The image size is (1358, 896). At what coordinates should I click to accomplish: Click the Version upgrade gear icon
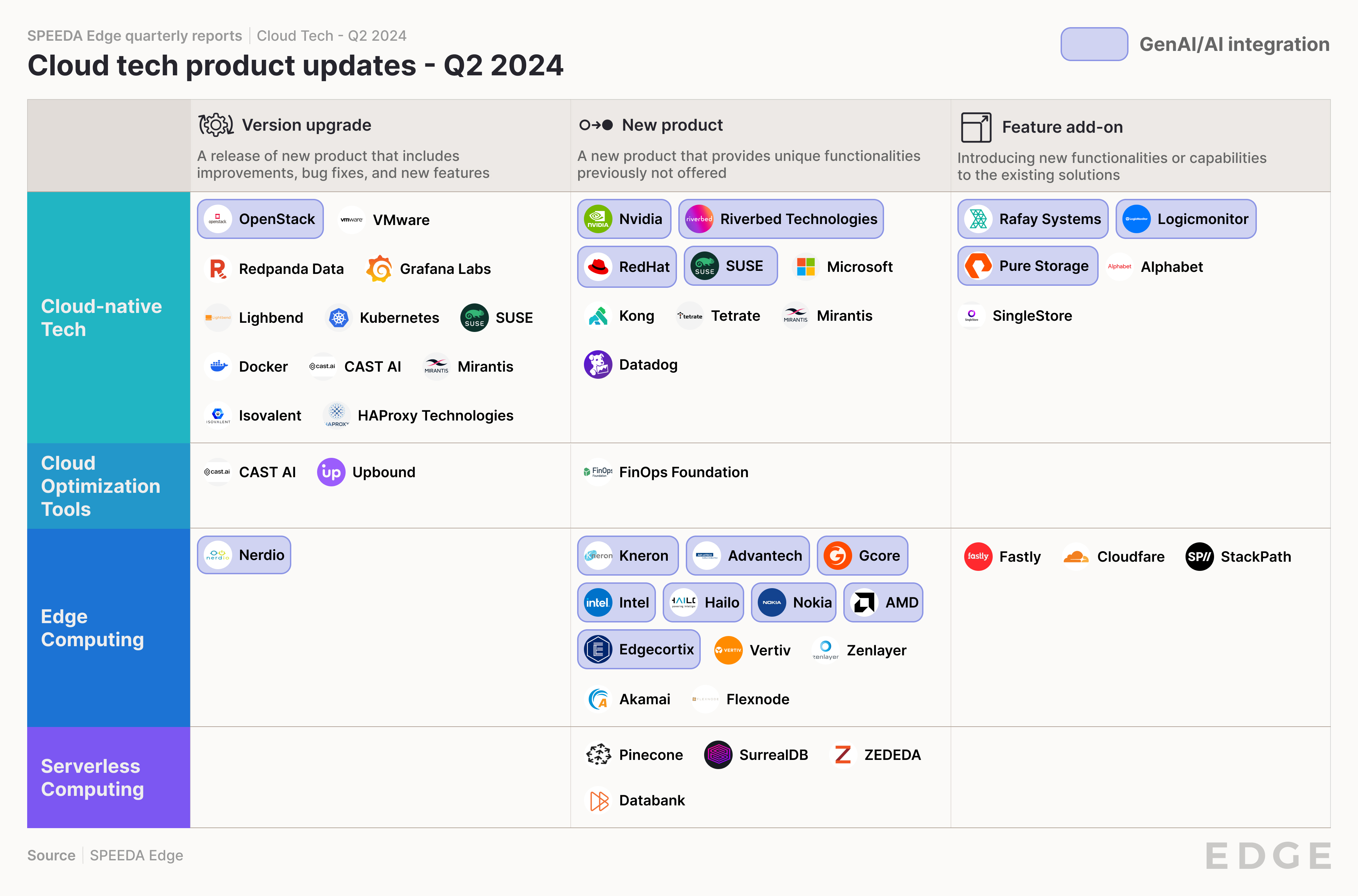[216, 125]
